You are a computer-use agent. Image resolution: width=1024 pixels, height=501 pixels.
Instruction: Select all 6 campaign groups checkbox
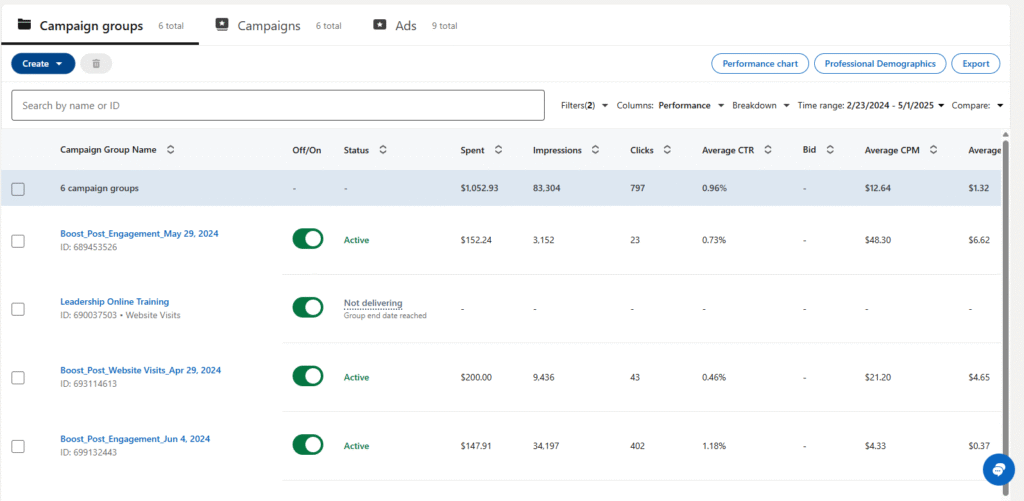click(18, 189)
